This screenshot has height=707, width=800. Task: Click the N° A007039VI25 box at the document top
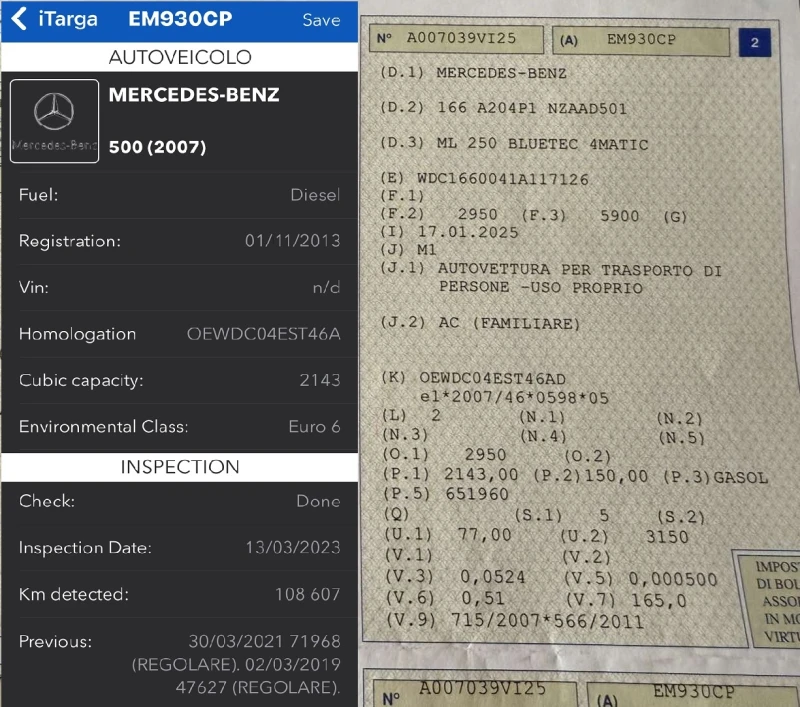(x=456, y=39)
